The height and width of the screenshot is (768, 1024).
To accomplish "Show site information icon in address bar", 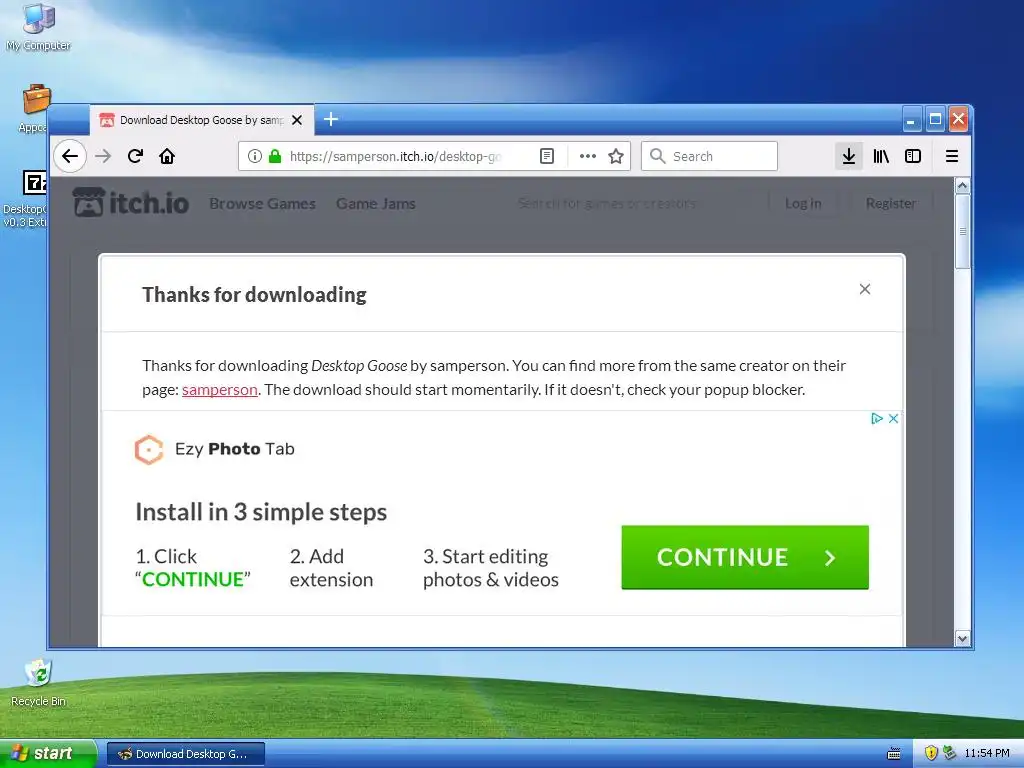I will click(x=255, y=156).
